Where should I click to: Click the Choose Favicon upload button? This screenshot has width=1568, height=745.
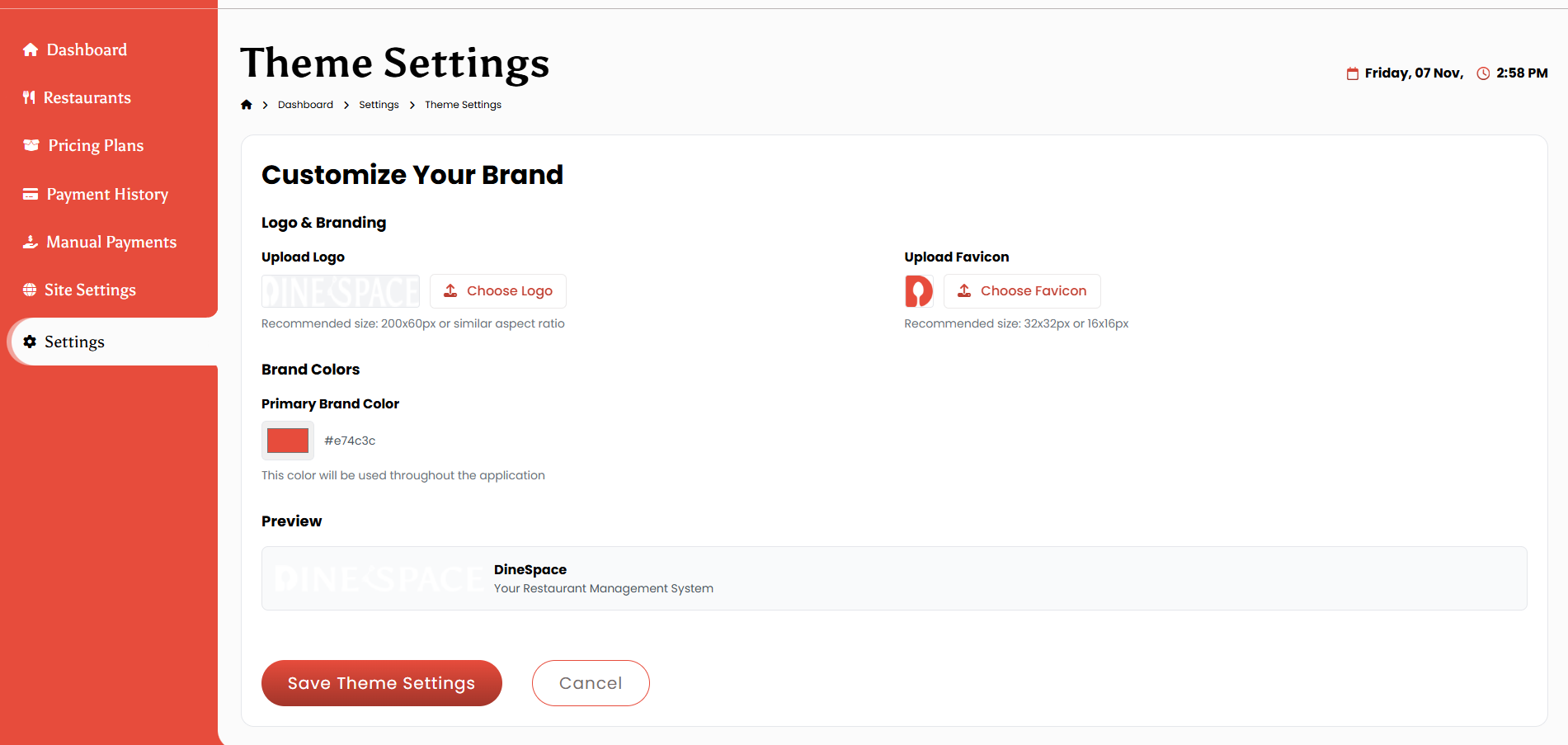point(1022,291)
